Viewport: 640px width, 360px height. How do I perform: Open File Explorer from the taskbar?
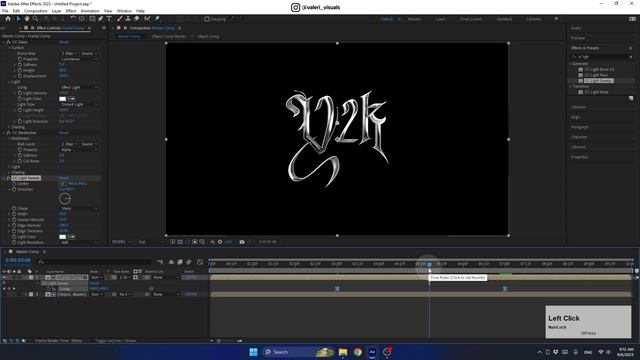pyautogui.click(x=343, y=352)
